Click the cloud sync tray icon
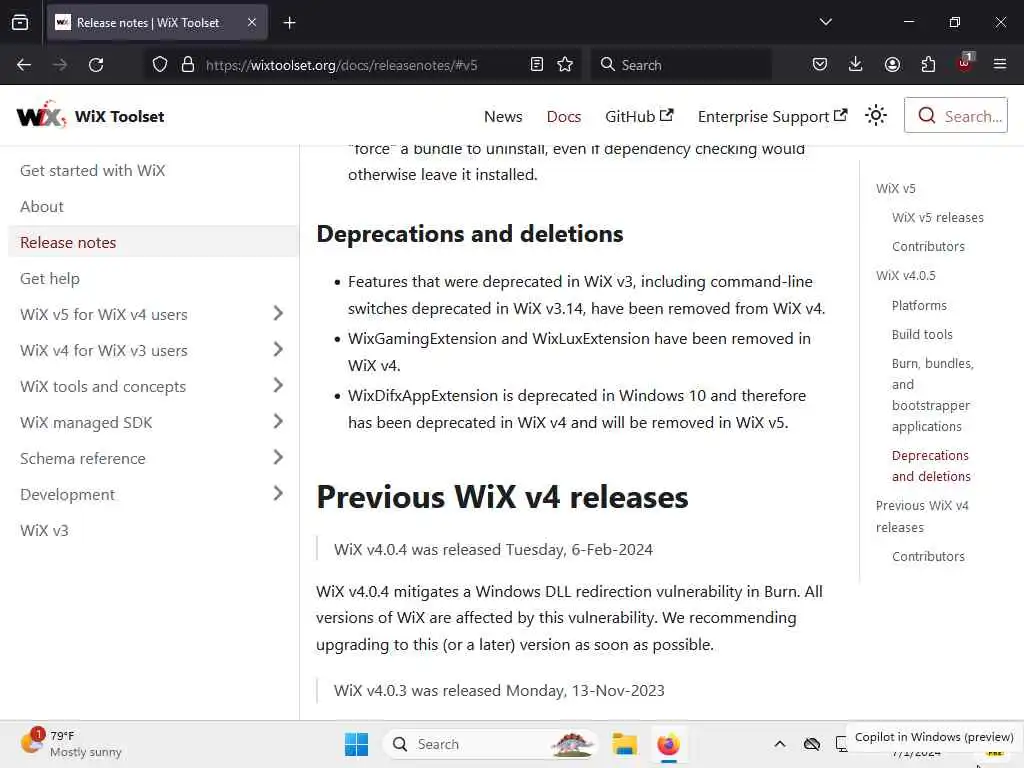The width and height of the screenshot is (1024, 768). point(812,744)
